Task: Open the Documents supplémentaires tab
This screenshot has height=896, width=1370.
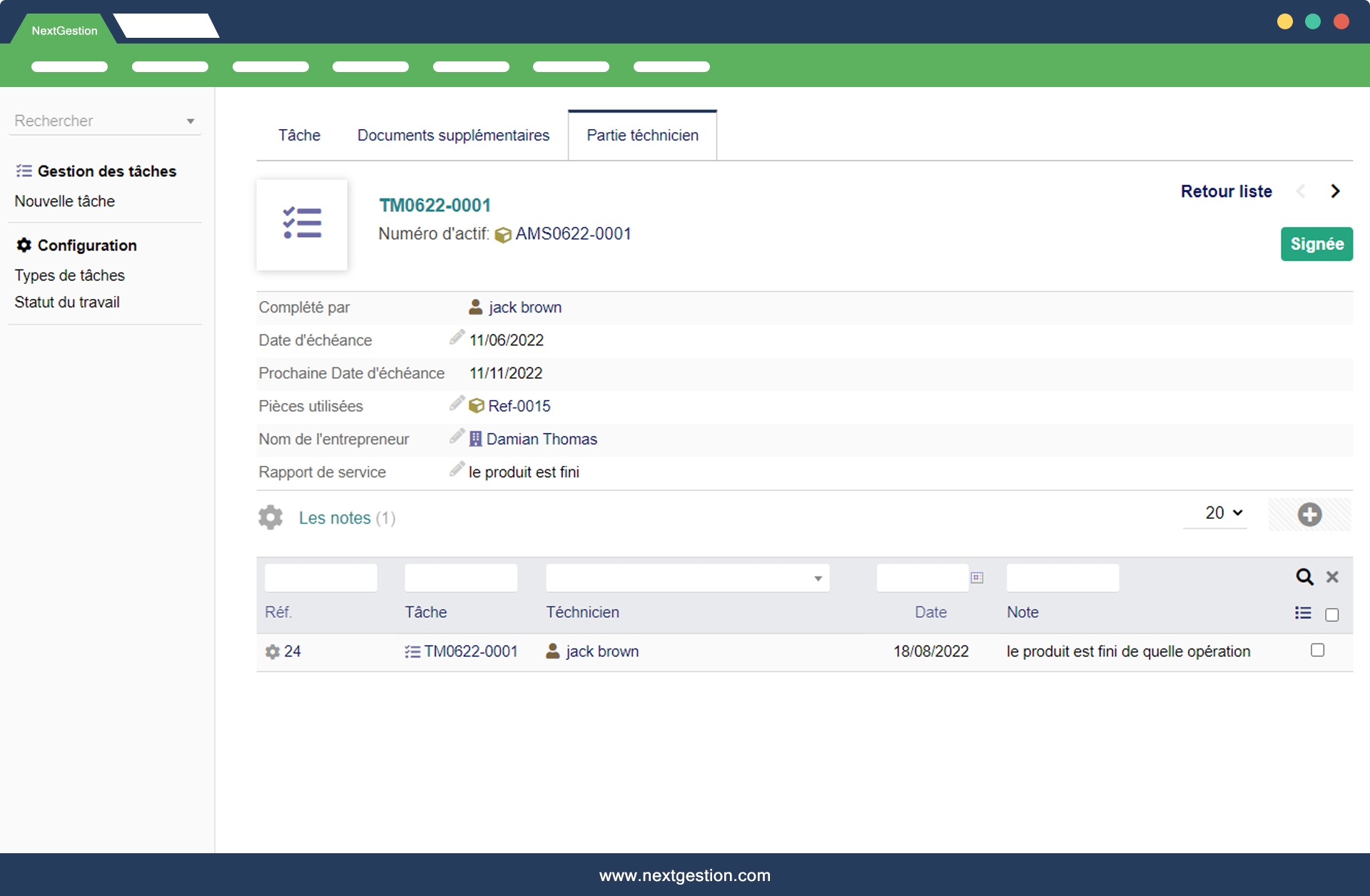Action: pyautogui.click(x=453, y=135)
